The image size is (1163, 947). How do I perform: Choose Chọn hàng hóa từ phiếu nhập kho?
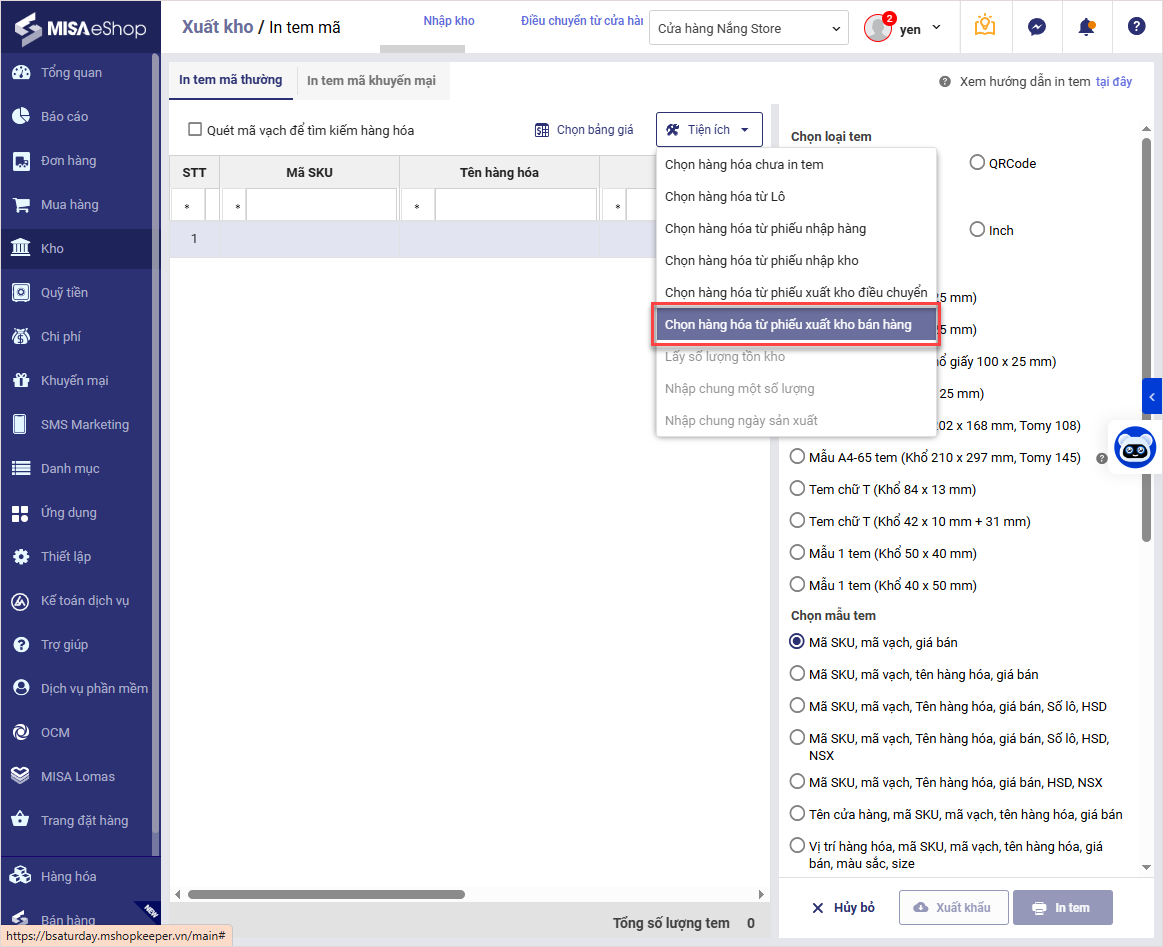796,260
